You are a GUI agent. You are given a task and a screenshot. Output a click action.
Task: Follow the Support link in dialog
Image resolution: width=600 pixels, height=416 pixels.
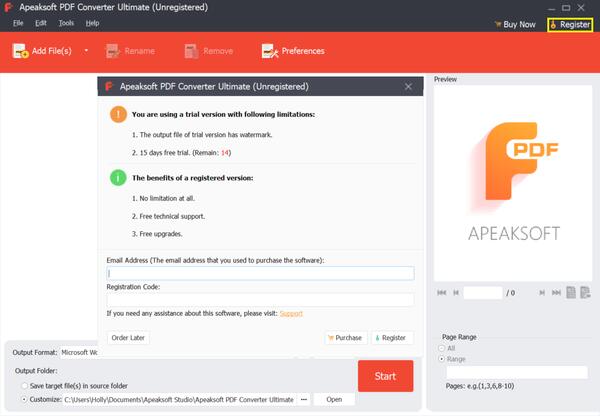[291, 313]
